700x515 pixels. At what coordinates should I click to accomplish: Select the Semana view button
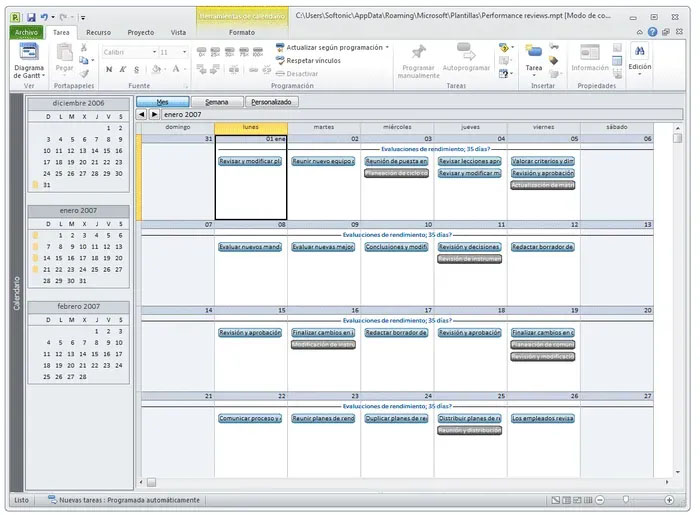(x=217, y=102)
